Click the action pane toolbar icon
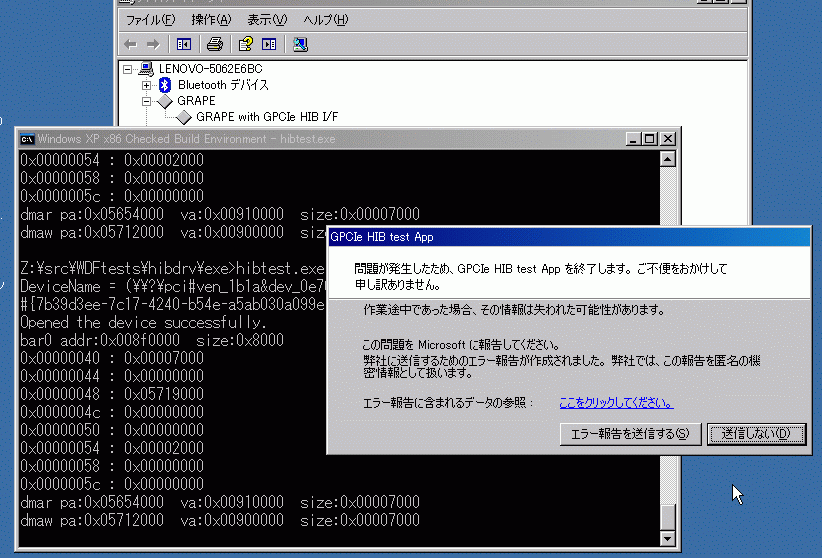 point(269,45)
